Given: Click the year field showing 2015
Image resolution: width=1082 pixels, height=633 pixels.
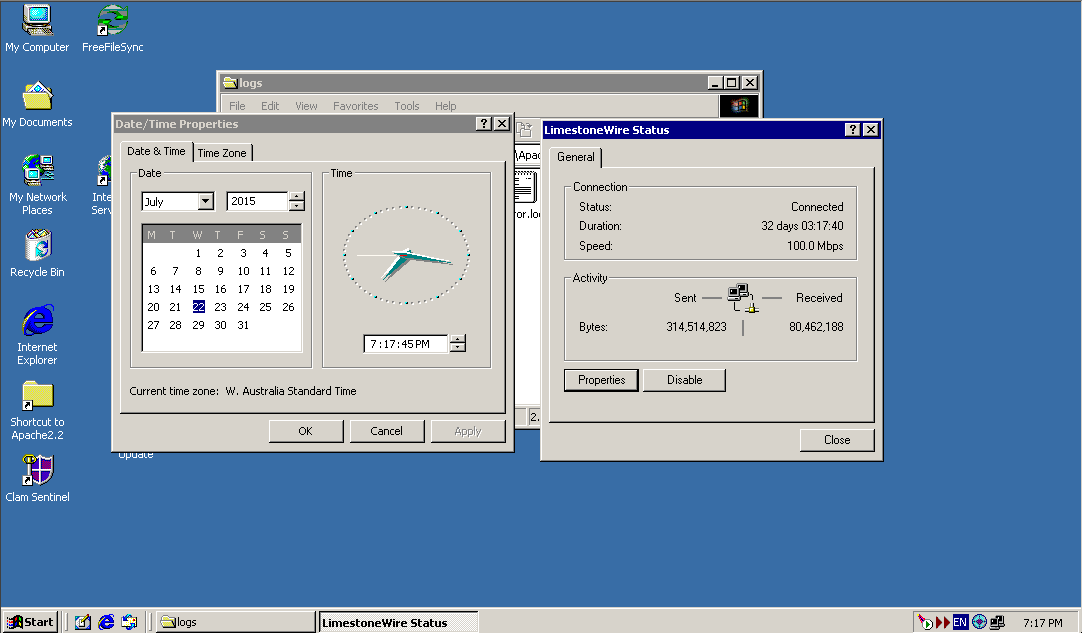Looking at the screenshot, I should click(x=257, y=201).
